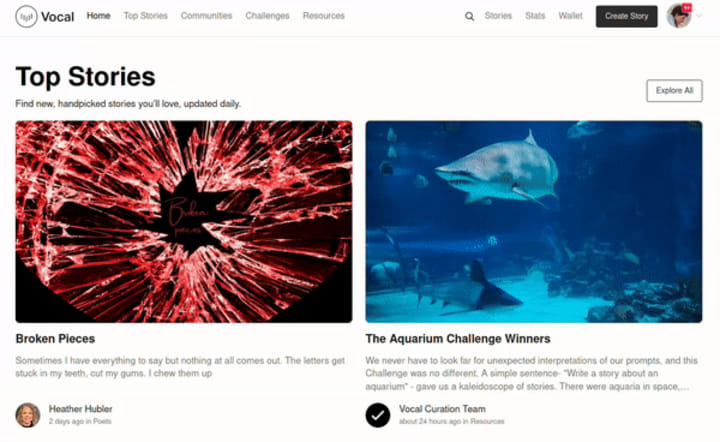Viewport: 720px width, 442px height.
Task: Open Communities in the navigation bar
Action: pyautogui.click(x=207, y=16)
